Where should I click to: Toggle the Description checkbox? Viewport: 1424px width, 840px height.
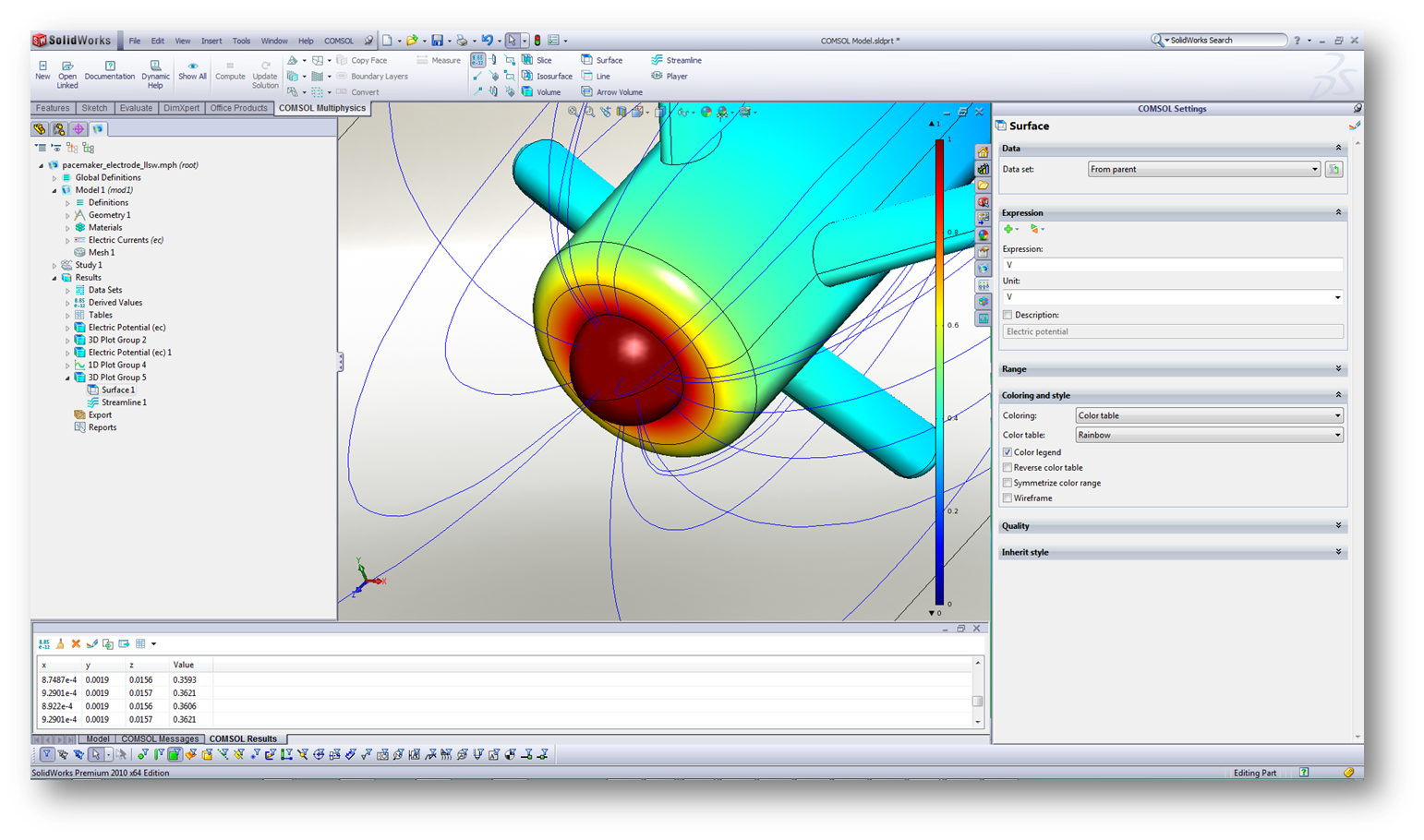pos(1008,315)
